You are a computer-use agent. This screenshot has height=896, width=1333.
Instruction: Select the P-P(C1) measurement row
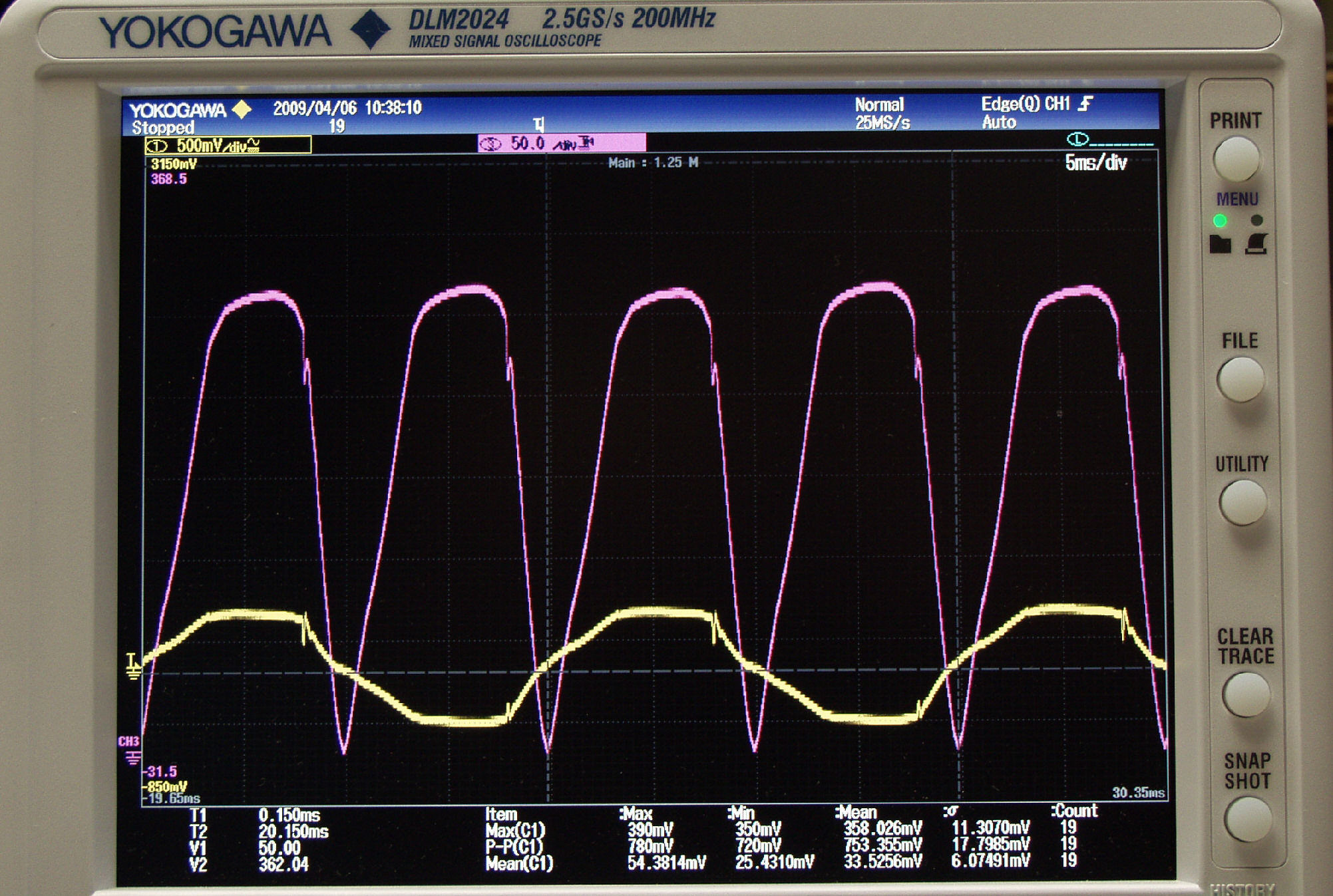pos(514,846)
